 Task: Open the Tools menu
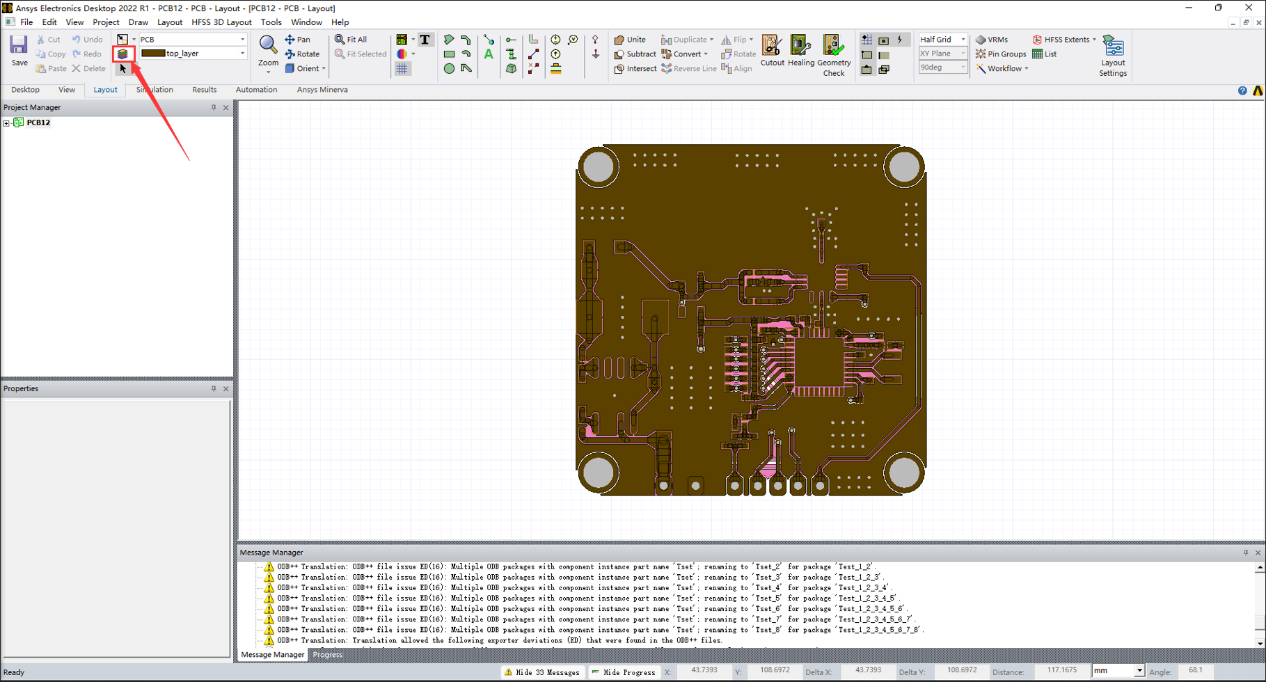tap(271, 22)
